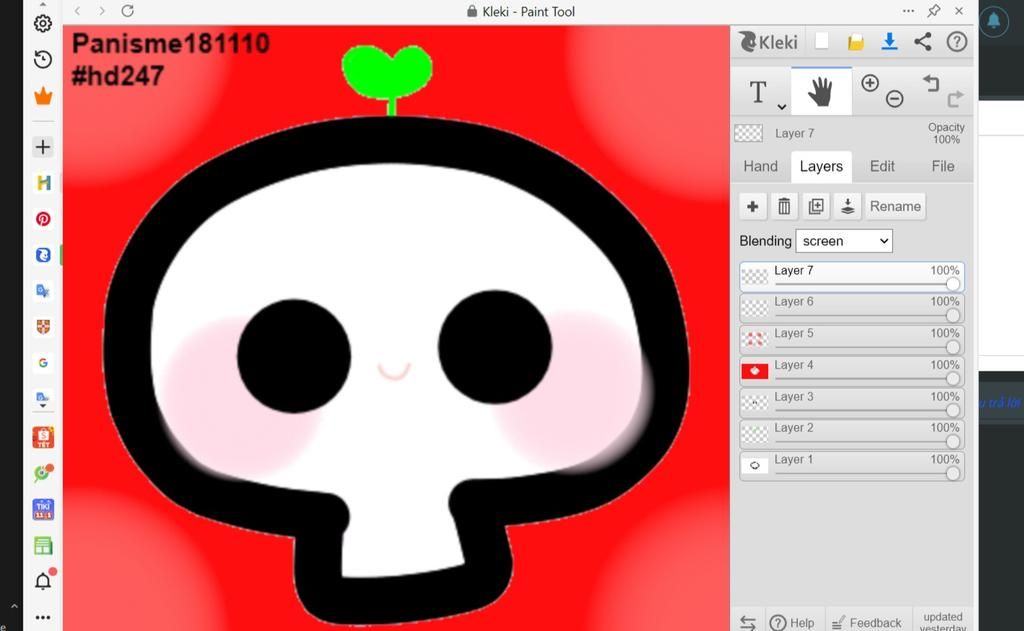Click Layer 3 opacity slider handle
The height and width of the screenshot is (631, 1024).
tap(953, 410)
